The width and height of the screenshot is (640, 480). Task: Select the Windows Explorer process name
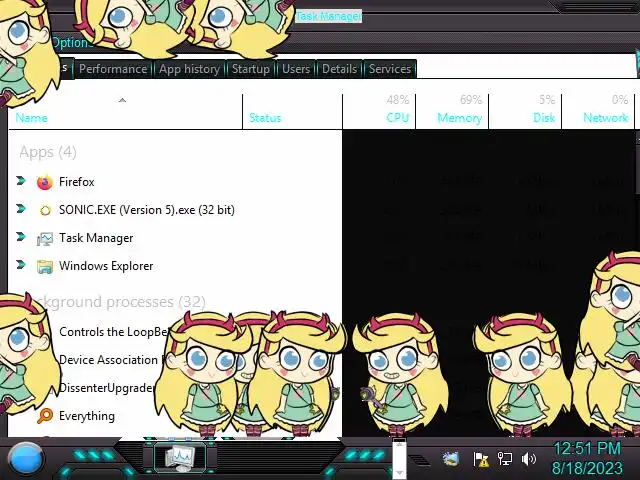coord(106,266)
